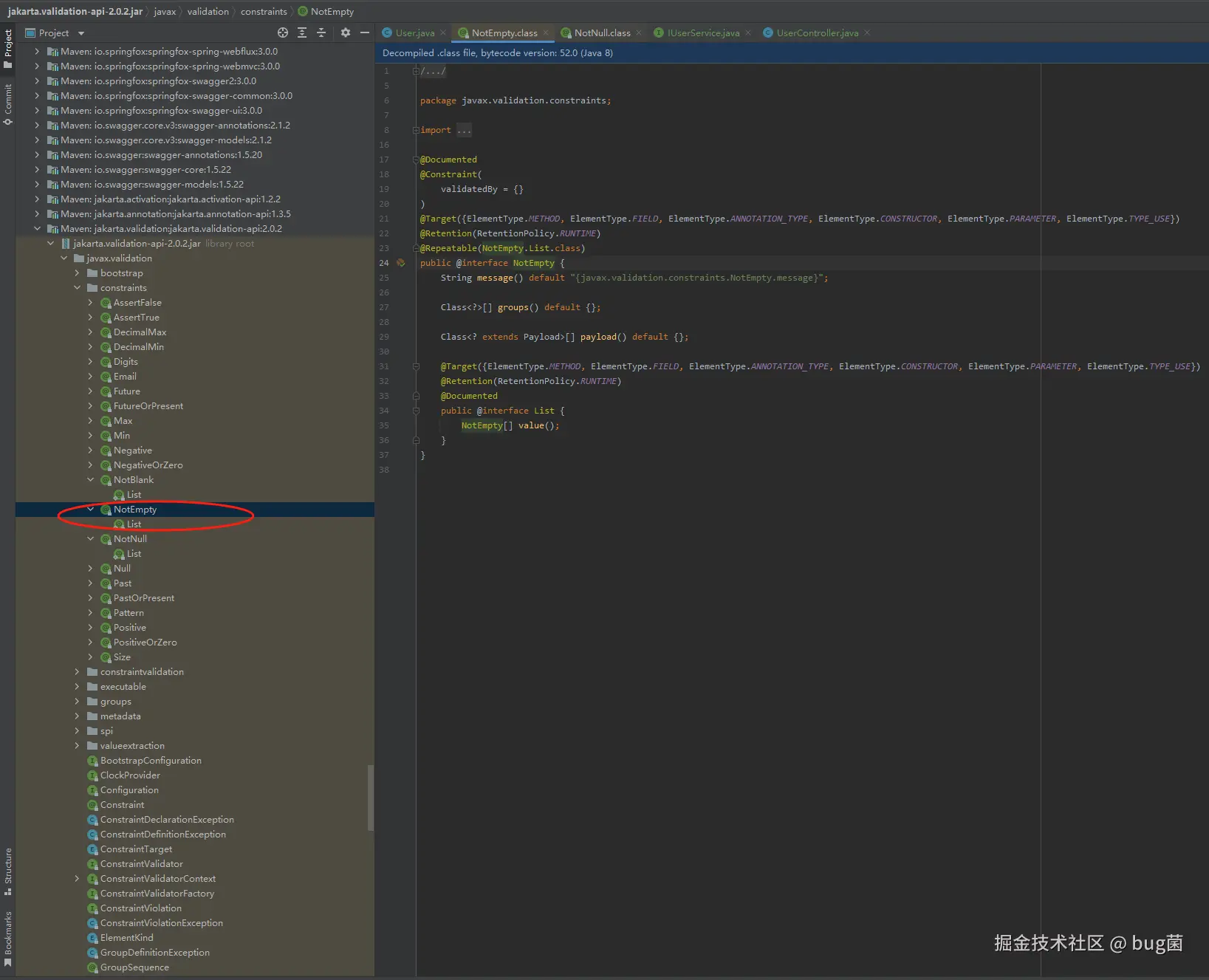The image size is (1209, 980).
Task: Click the constraints breadcrumb
Action: [x=264, y=12]
